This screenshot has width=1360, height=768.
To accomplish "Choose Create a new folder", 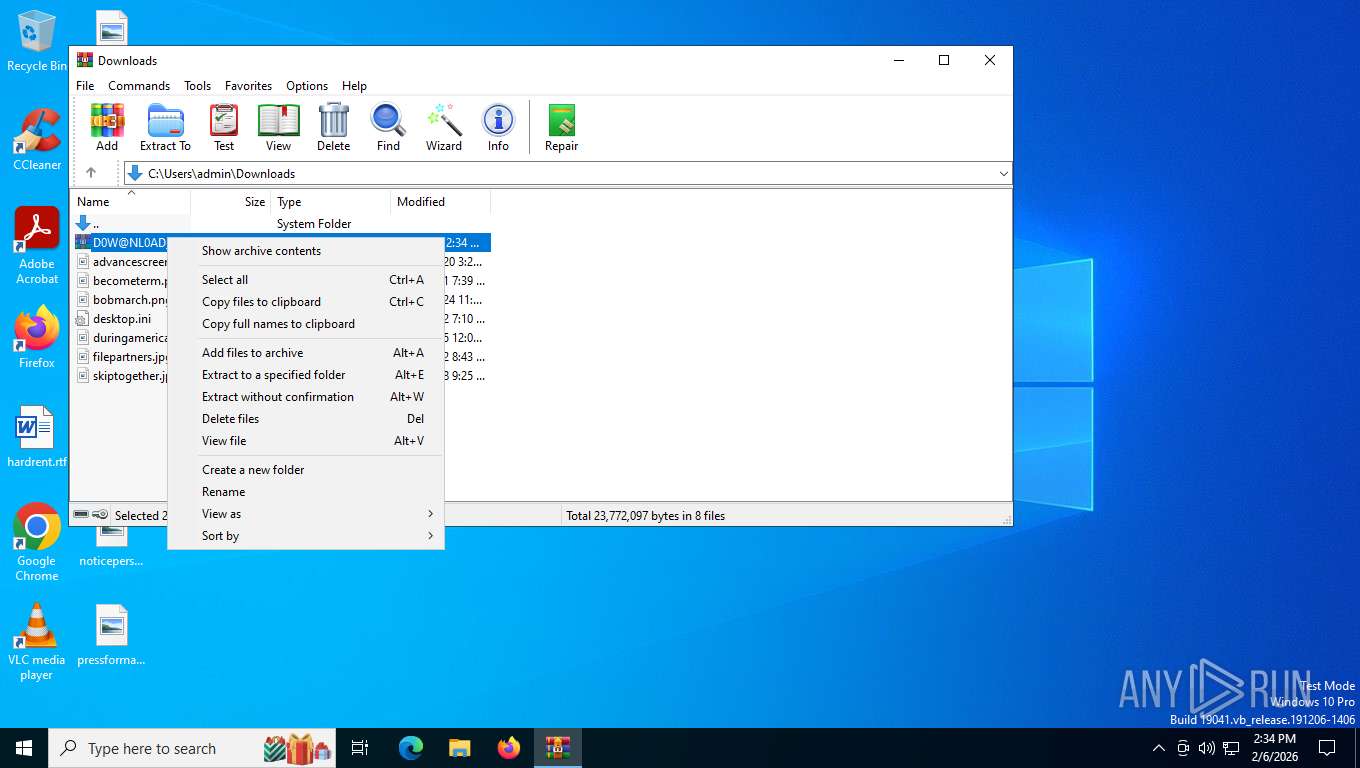I will tap(306, 470).
